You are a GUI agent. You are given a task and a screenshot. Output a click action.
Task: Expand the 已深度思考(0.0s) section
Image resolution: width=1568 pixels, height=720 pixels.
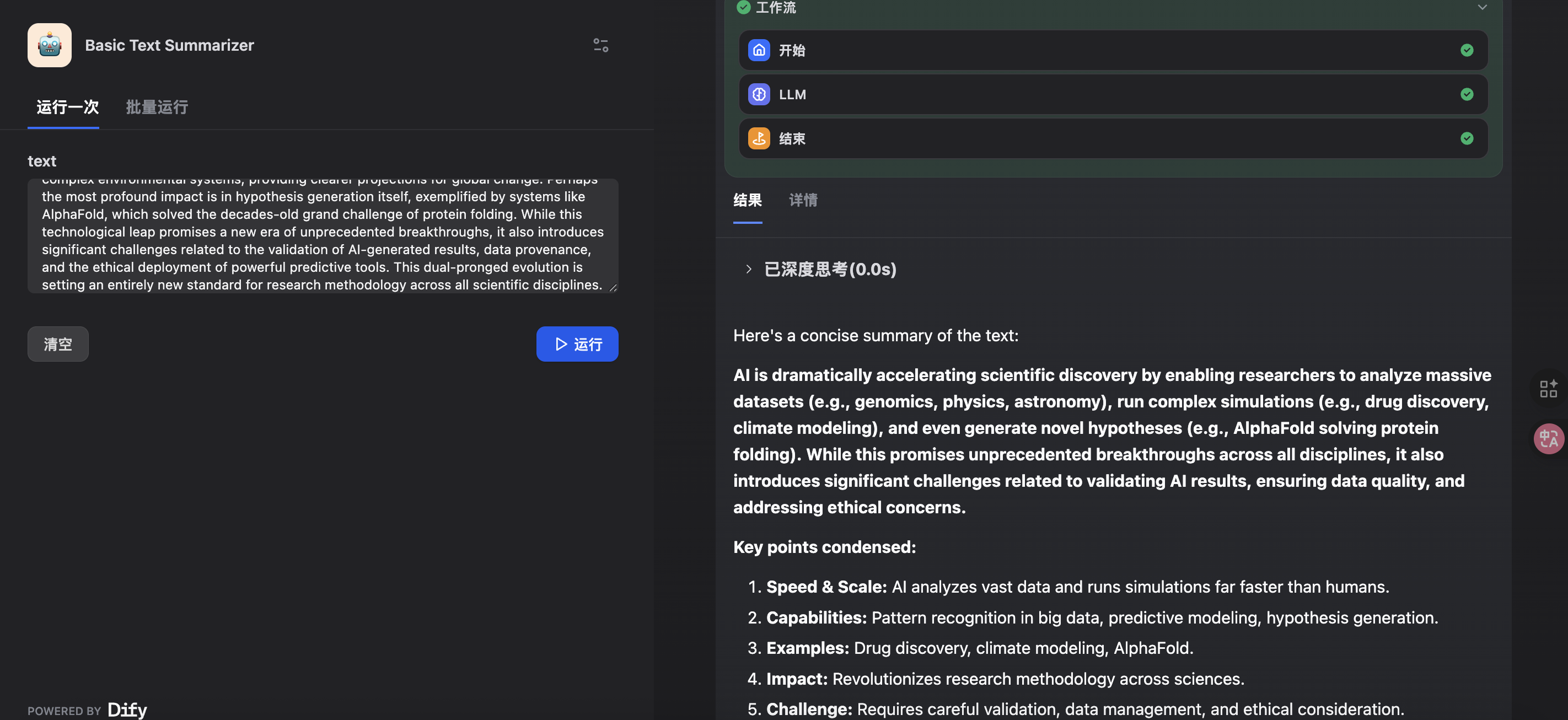749,269
